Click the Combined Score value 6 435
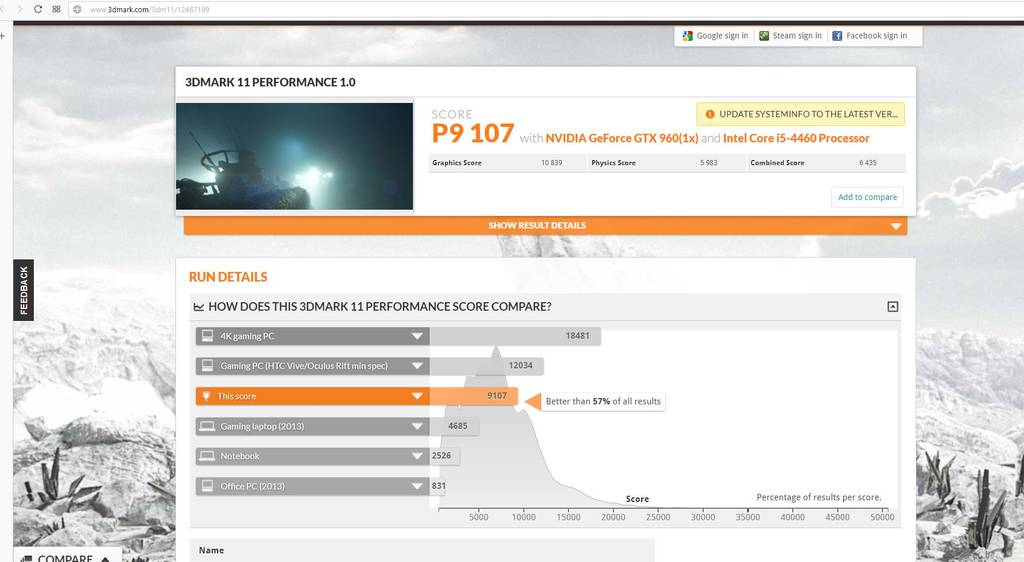 [x=867, y=163]
